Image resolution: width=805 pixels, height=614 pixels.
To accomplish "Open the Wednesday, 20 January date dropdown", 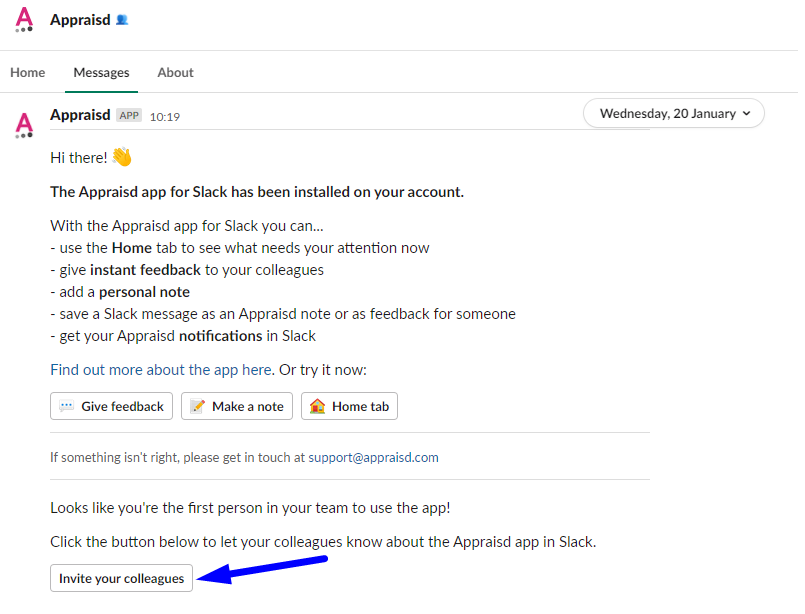I will [674, 113].
